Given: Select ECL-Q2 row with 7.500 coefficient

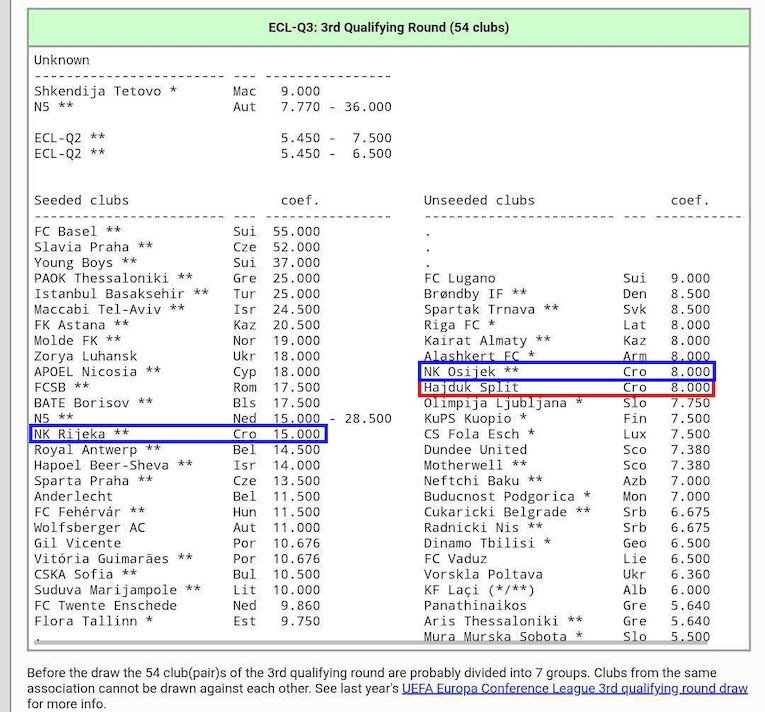Looking at the screenshot, I should point(213,138).
